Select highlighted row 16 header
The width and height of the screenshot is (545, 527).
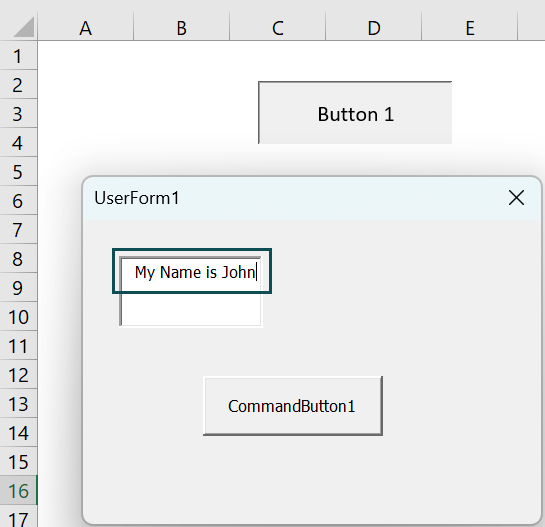[x=18, y=490]
